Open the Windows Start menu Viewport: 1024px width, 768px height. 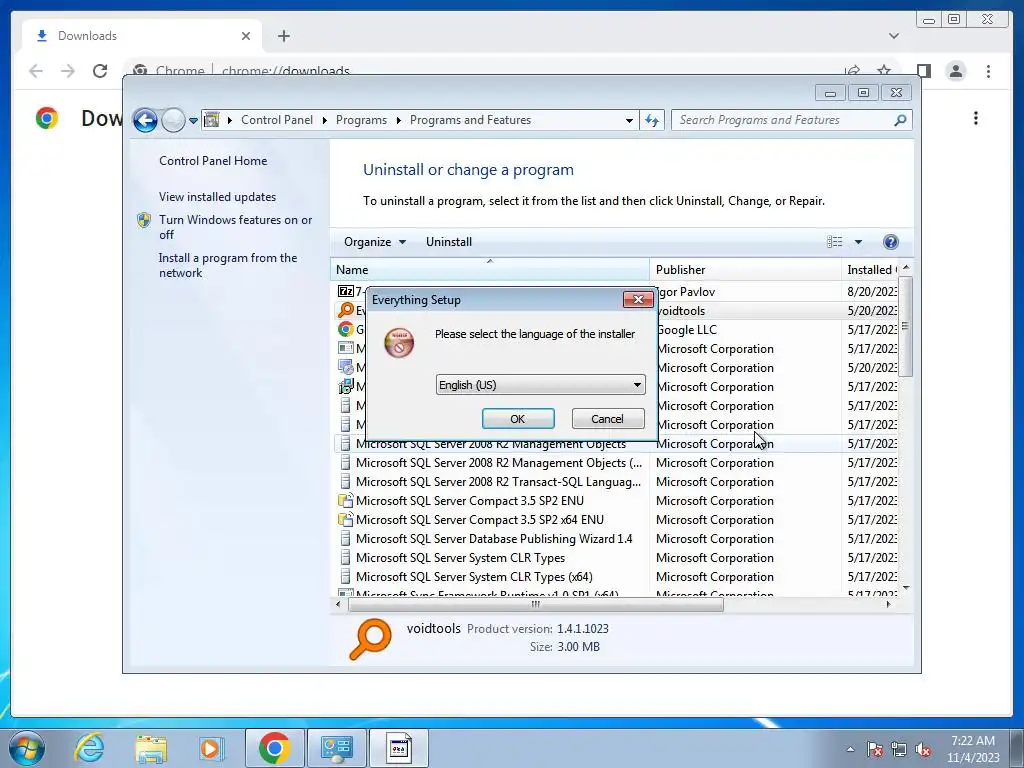point(26,748)
